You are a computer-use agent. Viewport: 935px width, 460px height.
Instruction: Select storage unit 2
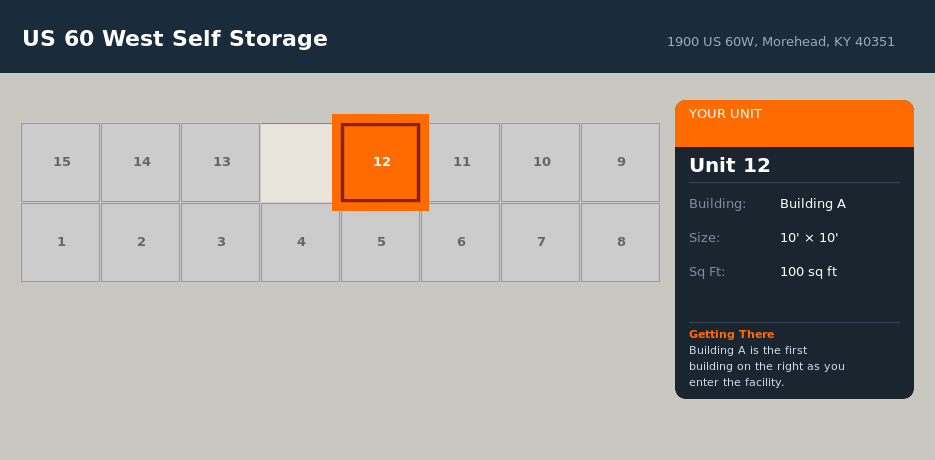[x=141, y=242]
